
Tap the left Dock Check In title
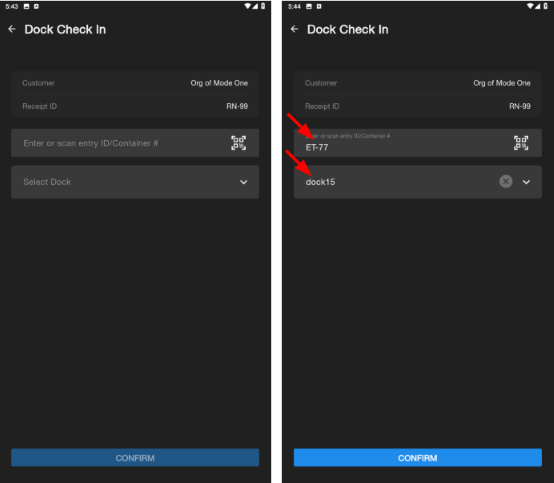(65, 30)
